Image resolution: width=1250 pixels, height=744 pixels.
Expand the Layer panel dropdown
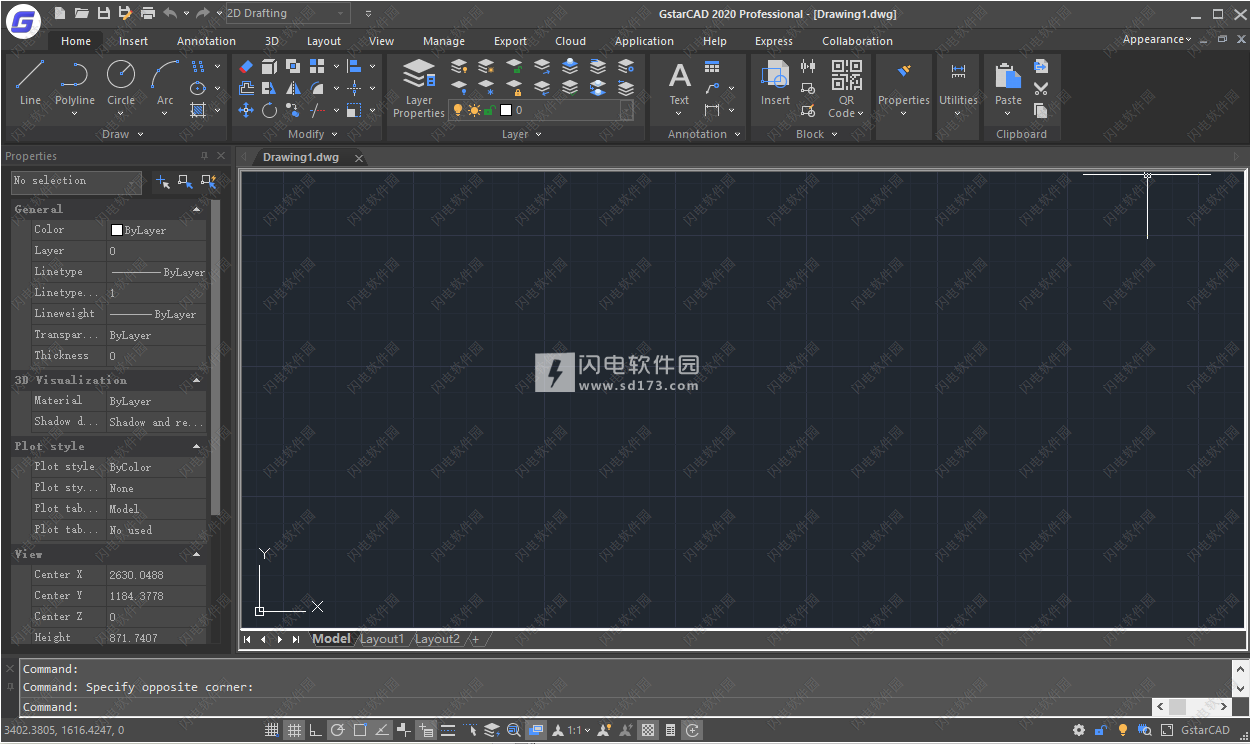click(x=538, y=134)
